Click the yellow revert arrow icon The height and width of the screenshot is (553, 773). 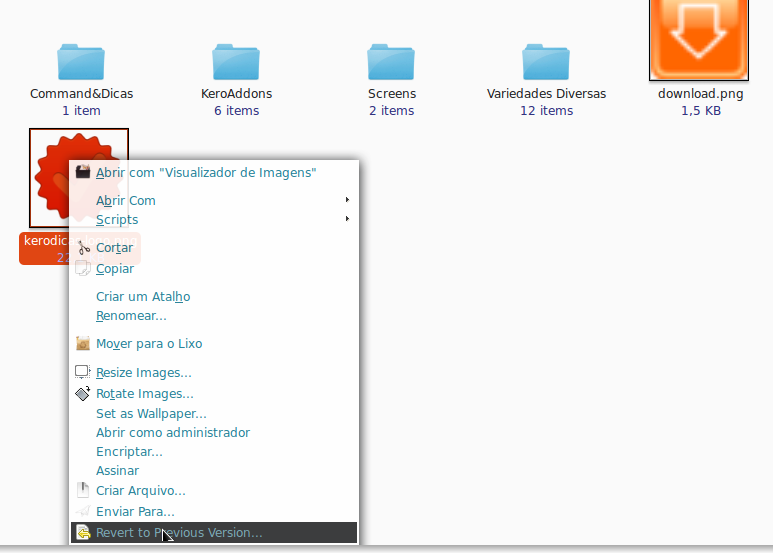click(x=83, y=532)
